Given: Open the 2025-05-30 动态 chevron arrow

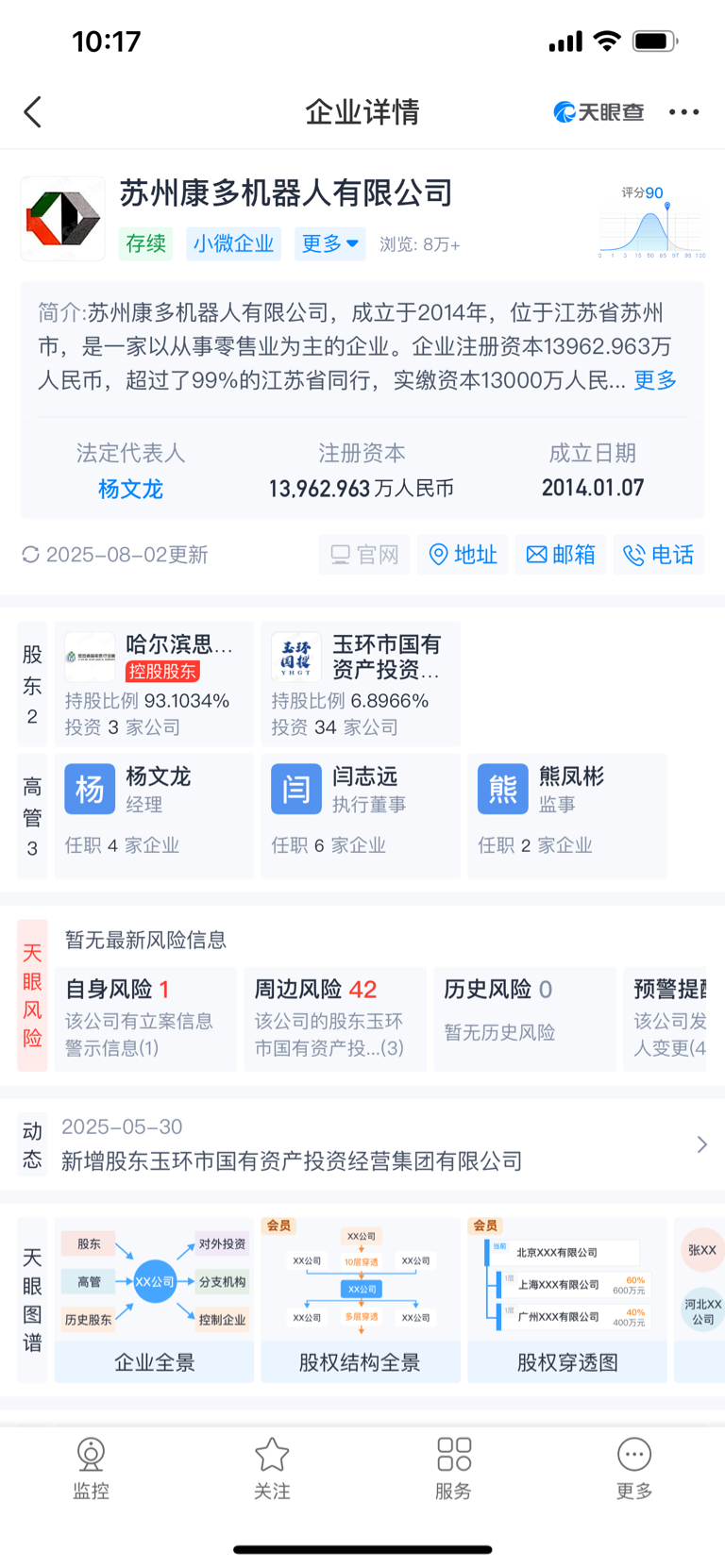Looking at the screenshot, I should click(x=701, y=1144).
